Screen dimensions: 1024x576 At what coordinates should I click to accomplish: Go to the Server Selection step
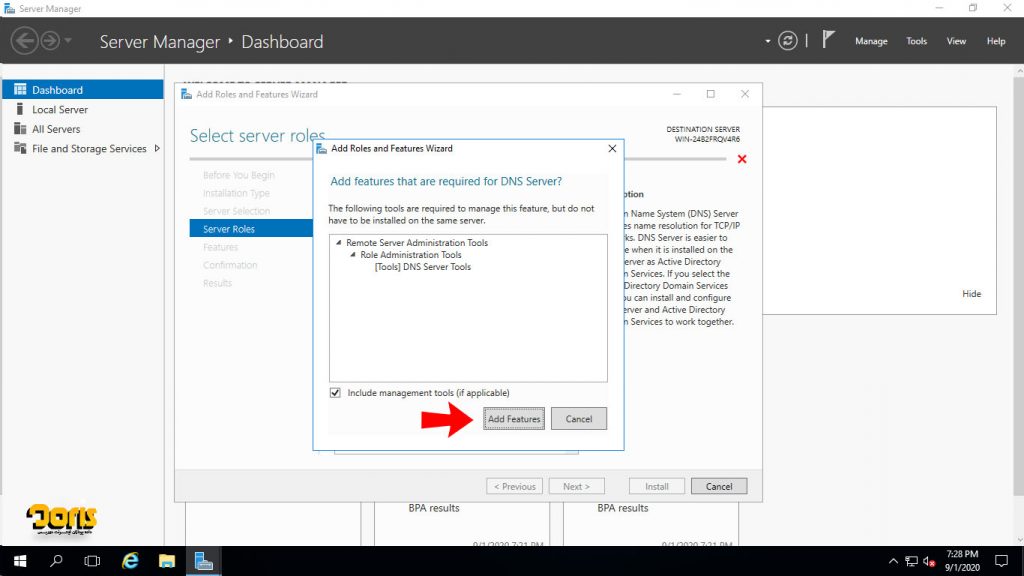236,211
